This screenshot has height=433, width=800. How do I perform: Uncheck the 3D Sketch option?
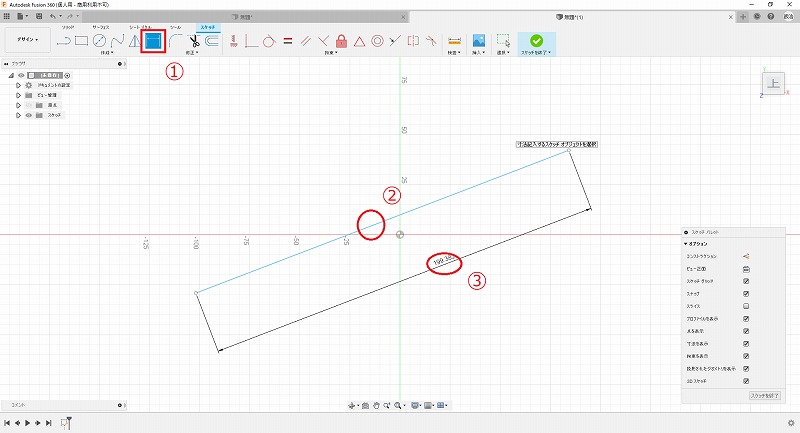click(x=746, y=381)
